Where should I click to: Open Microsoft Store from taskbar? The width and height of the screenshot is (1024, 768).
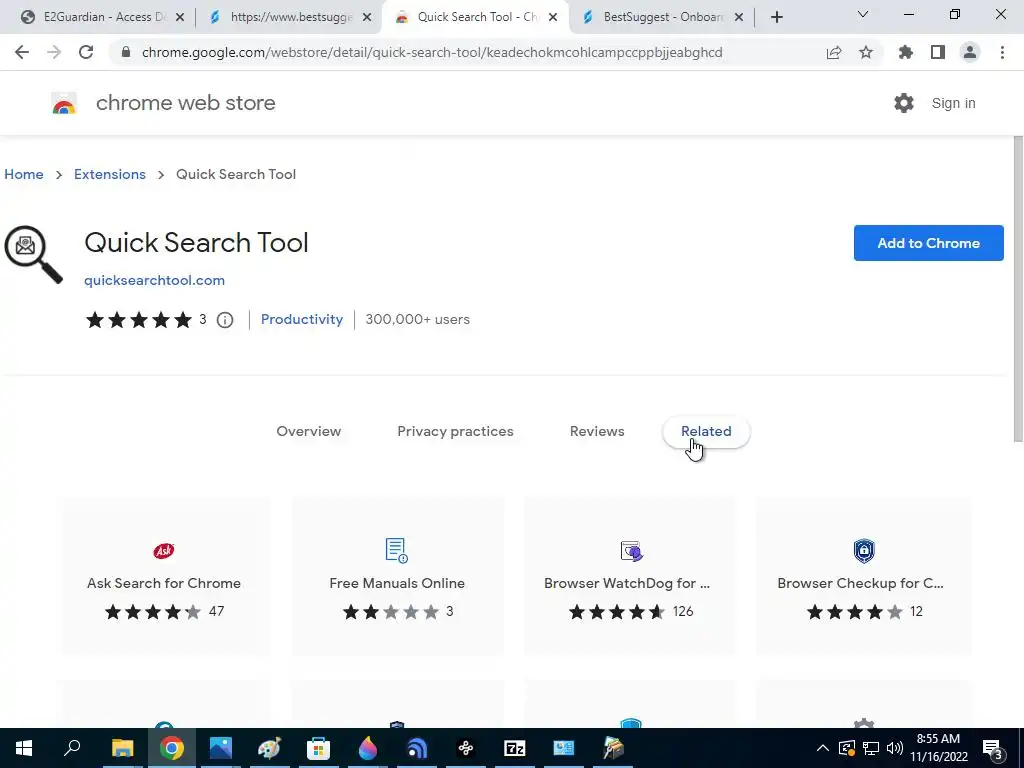pos(318,748)
